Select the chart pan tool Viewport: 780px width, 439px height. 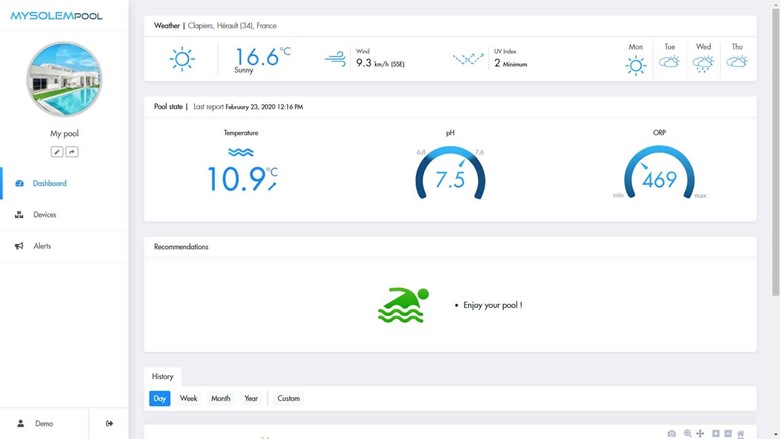point(700,434)
